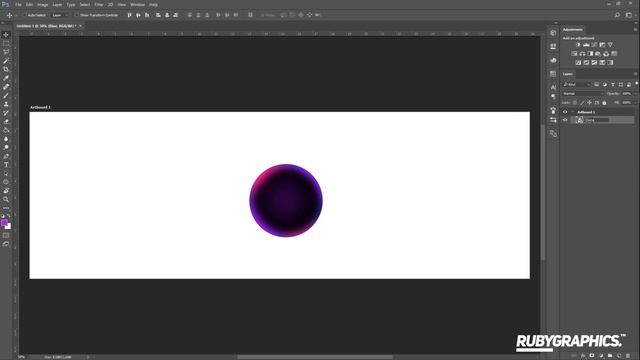This screenshot has width=640, height=360.
Task: Select the Pen tool
Action: point(6,156)
